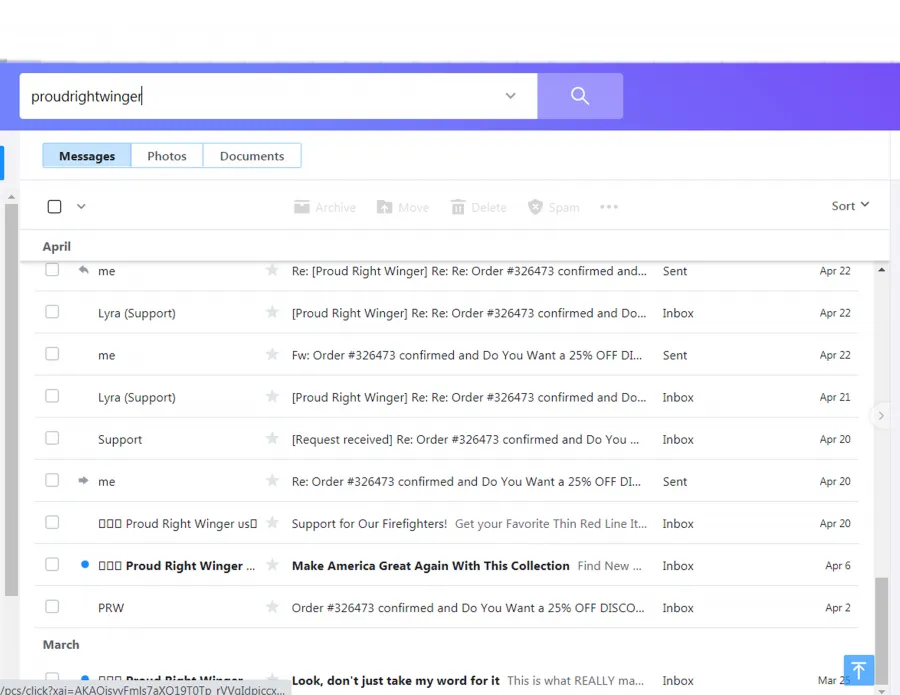Click the 'March' month group header
The image size is (900, 695).
tap(61, 644)
